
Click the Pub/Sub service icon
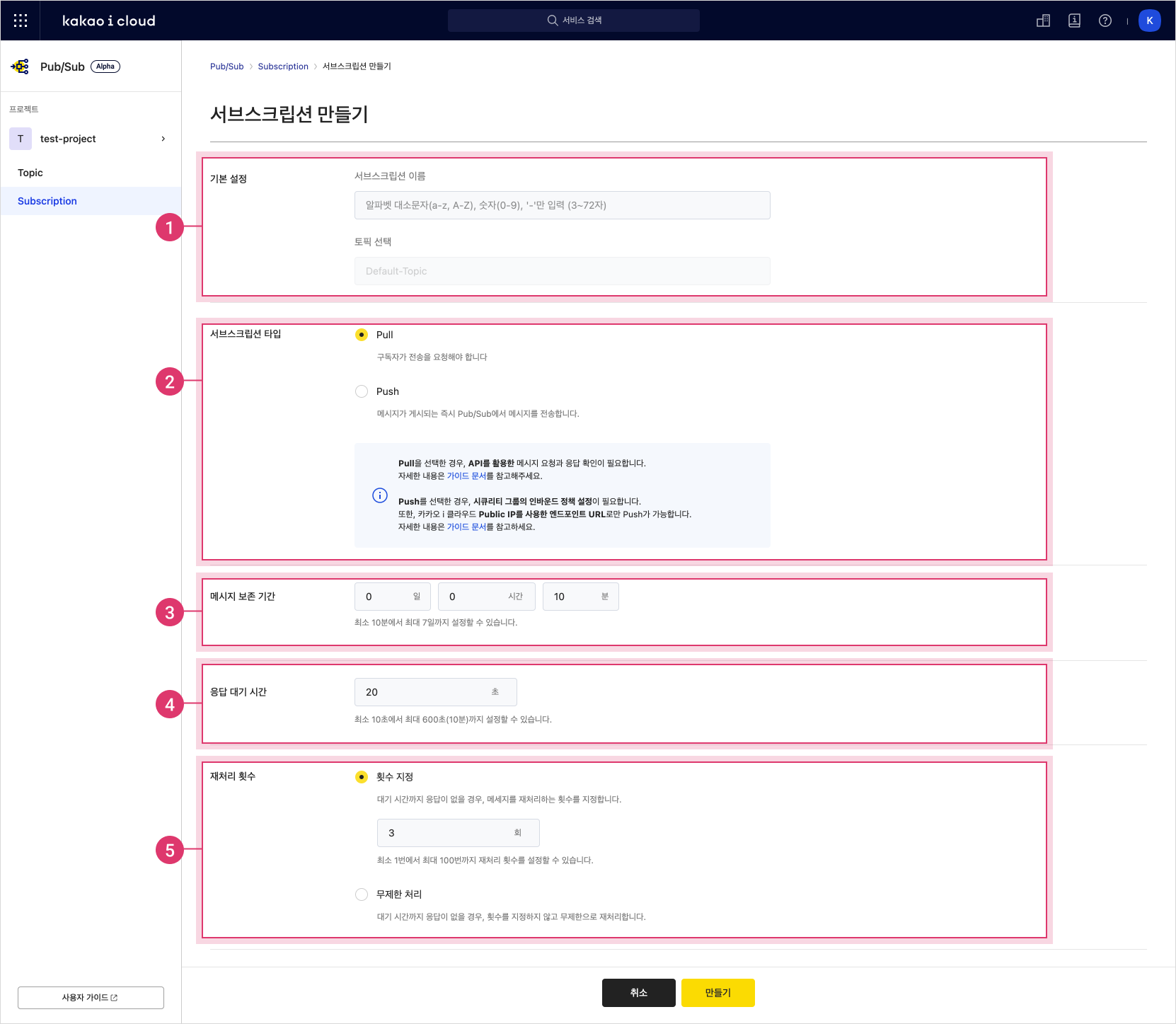(20, 67)
